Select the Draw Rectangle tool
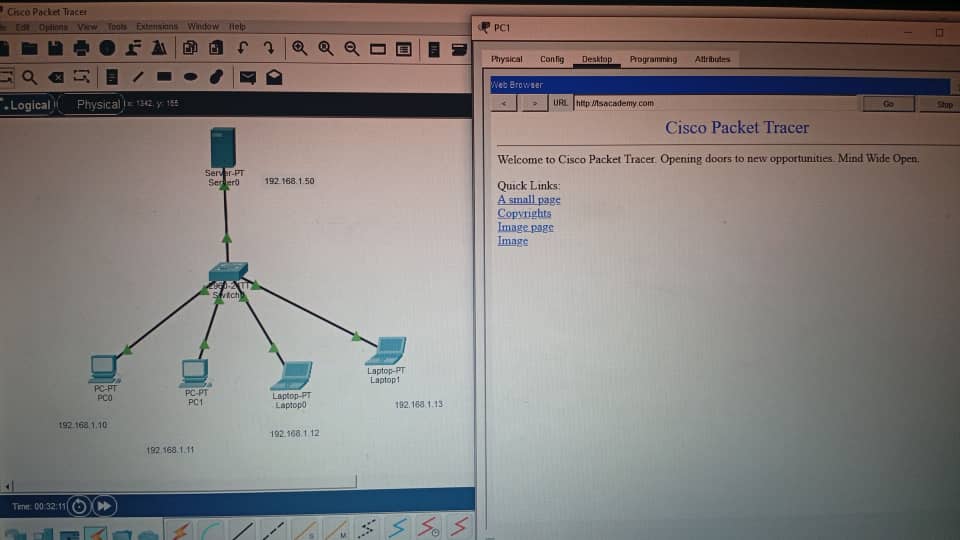 pos(164,77)
